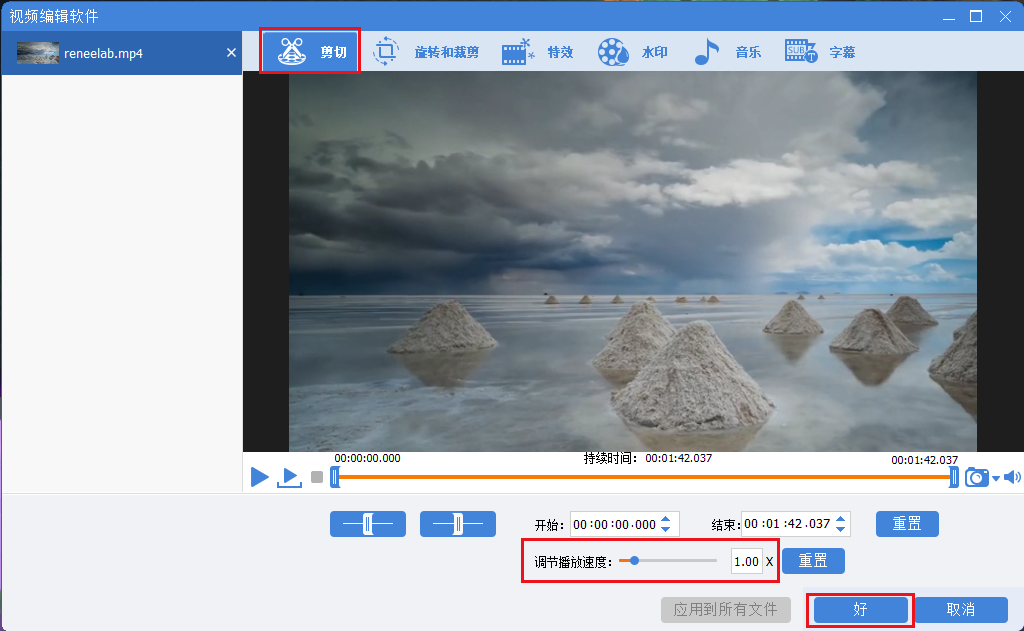
Task: Click the orange timeline progress bar
Action: 644,477
